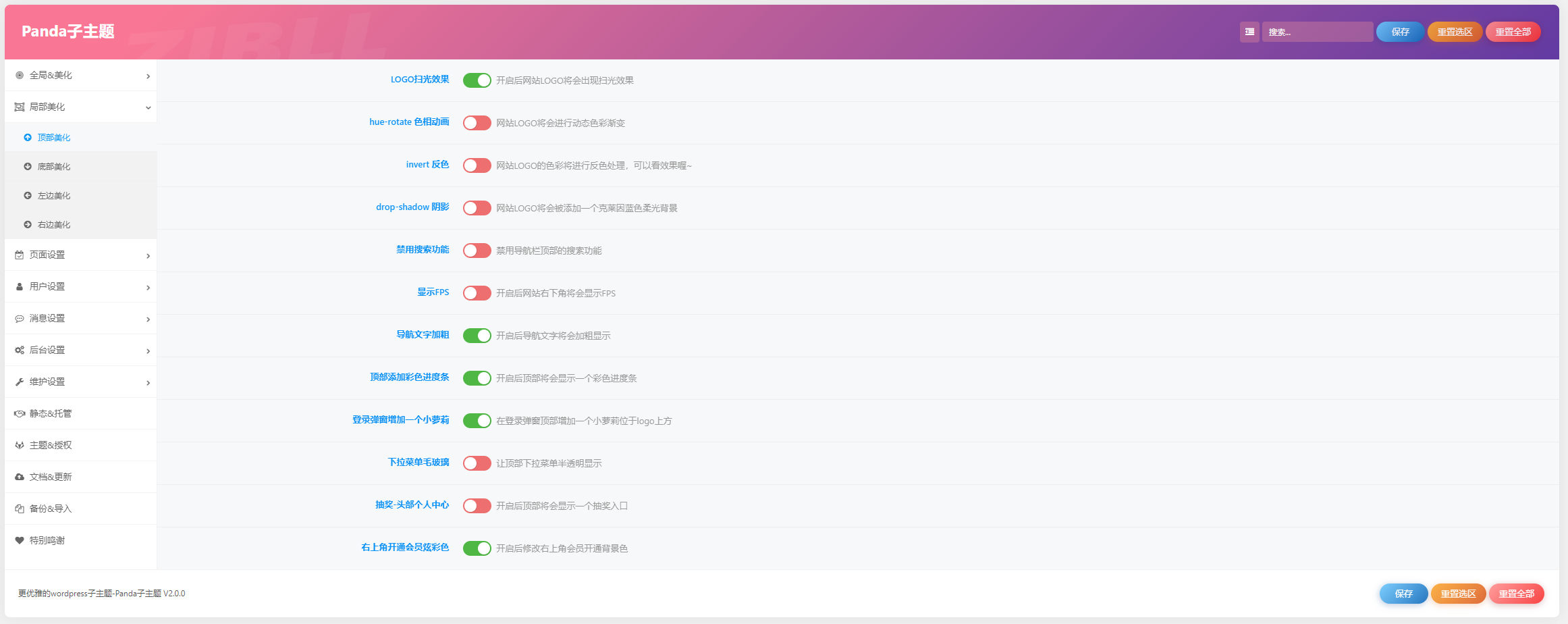Click the footer text Panda子主题 V2.0.0

click(150, 594)
